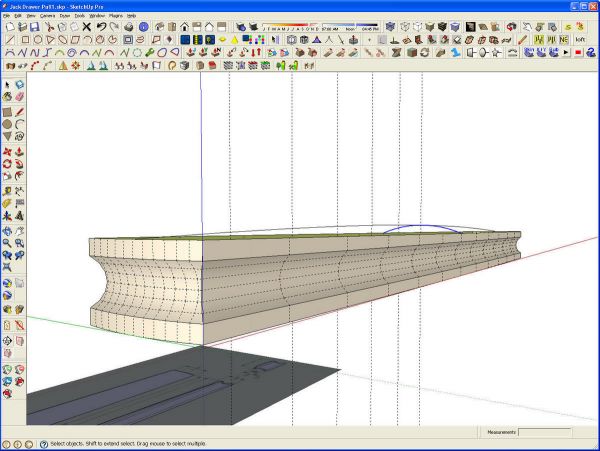Select the Push/Pull tool
The width and height of the screenshot is (600, 451).
[x=20, y=152]
